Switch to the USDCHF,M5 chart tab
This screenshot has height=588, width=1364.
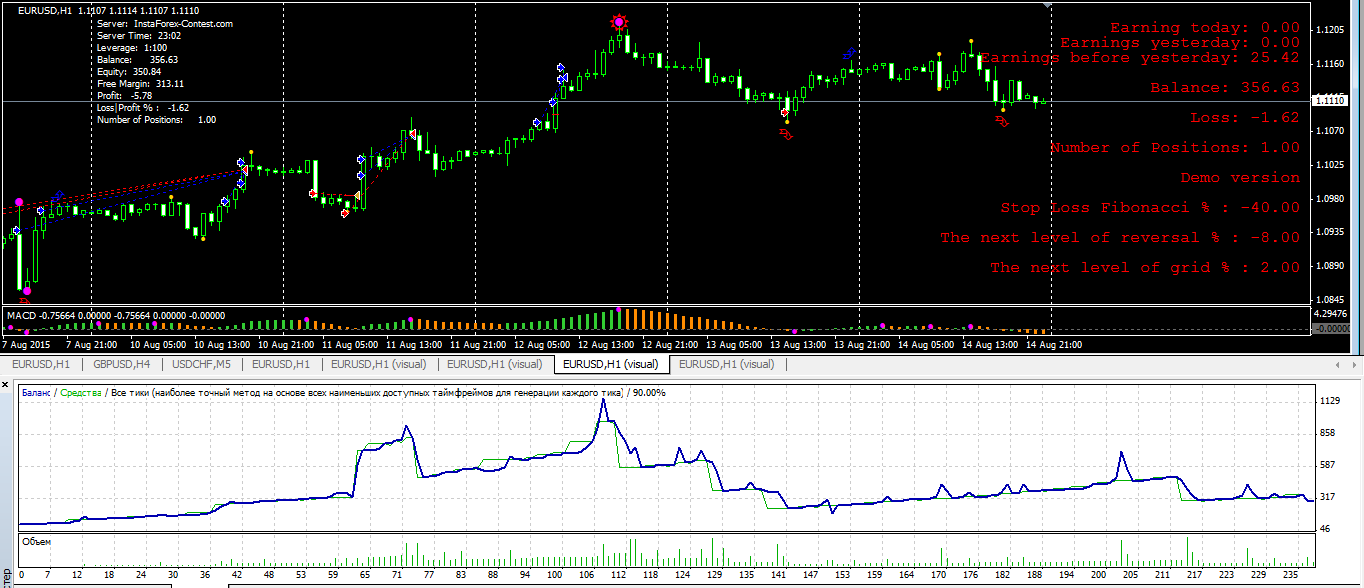(x=202, y=364)
